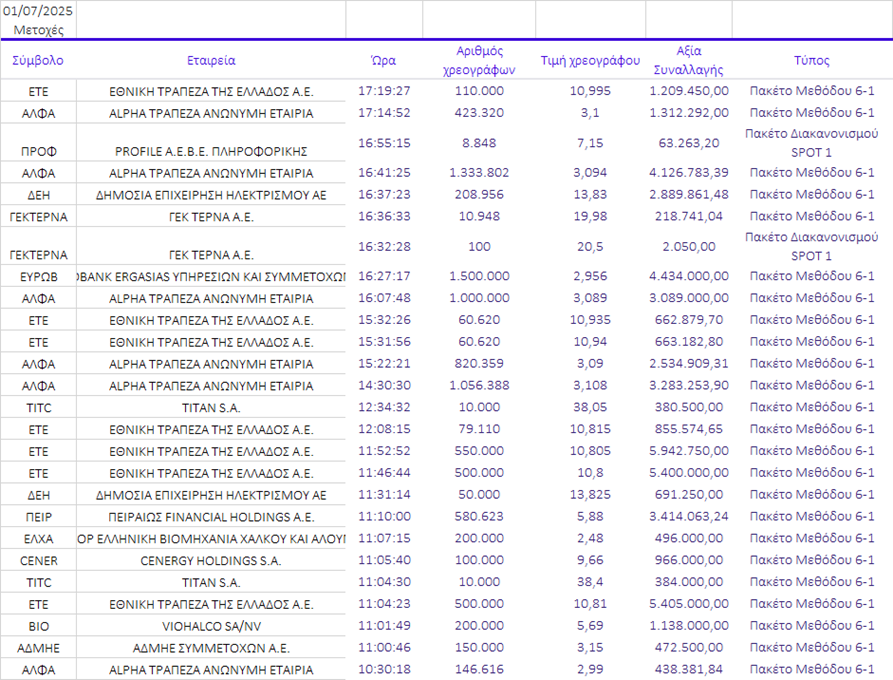Viewport: 893px width, 680px height.
Task: Select the time 12:34:32
Action: coord(384,407)
